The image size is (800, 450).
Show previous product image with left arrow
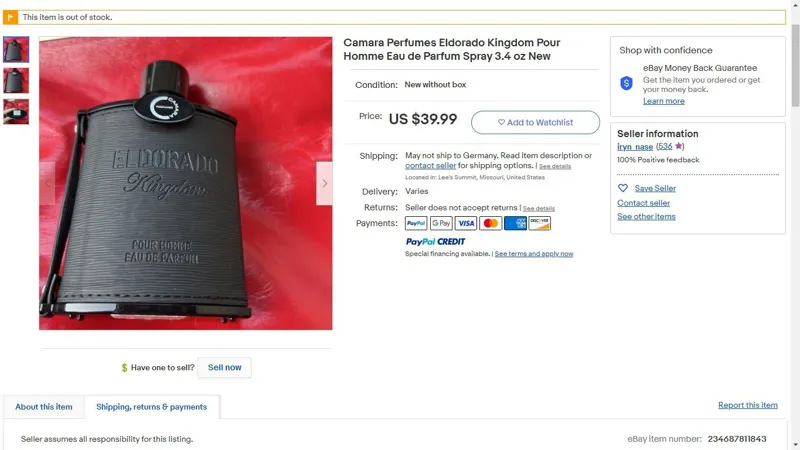pyautogui.click(x=47, y=183)
